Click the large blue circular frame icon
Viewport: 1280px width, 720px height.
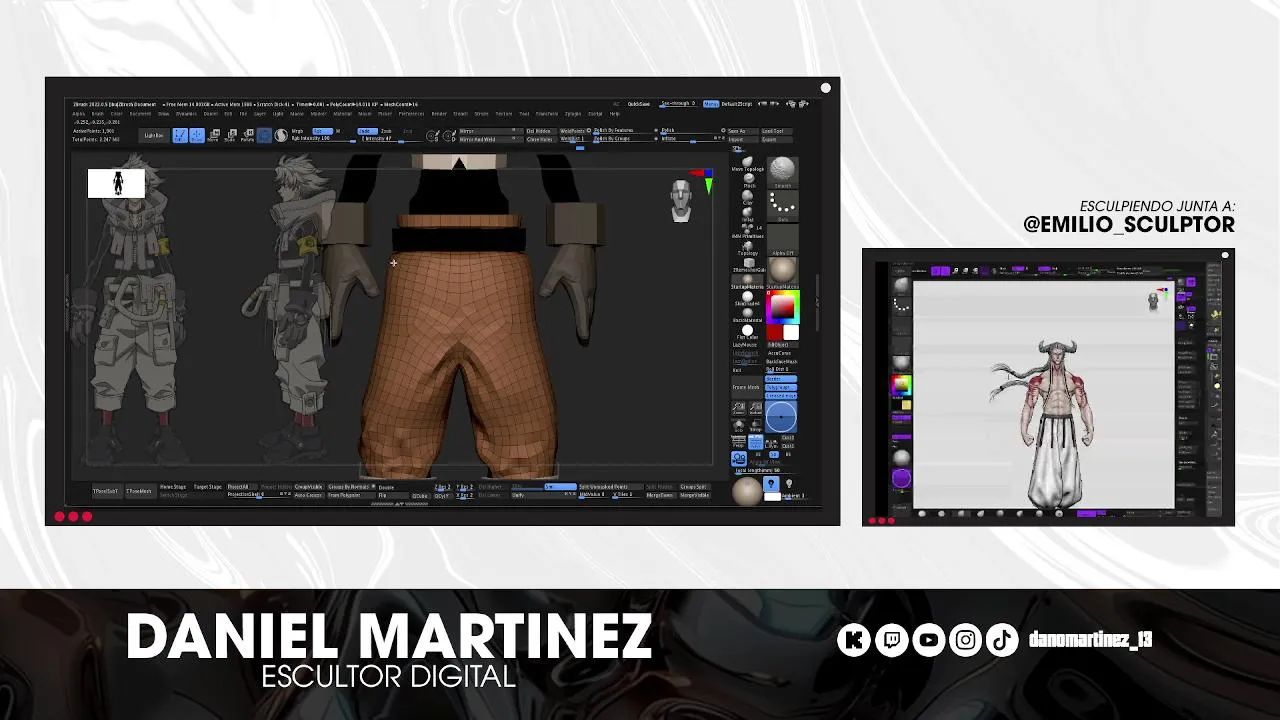[x=781, y=416]
